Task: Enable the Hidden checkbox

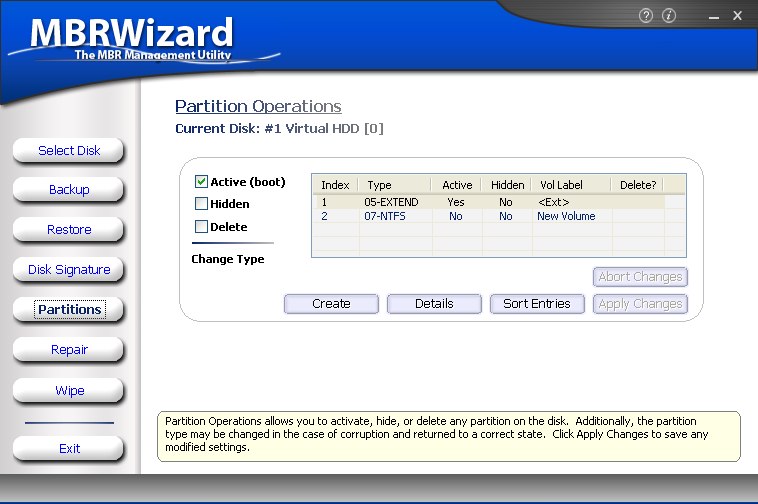Action: click(201, 204)
